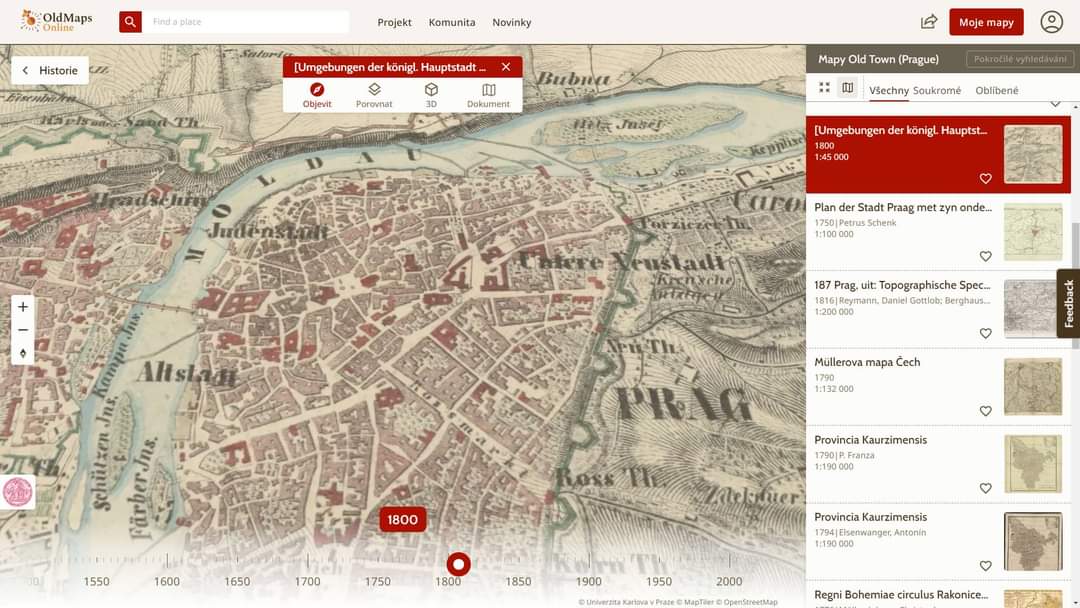This screenshot has height=608, width=1080.
Task: Open thumbnail of Müllerova mapa Čech
Action: (1033, 387)
